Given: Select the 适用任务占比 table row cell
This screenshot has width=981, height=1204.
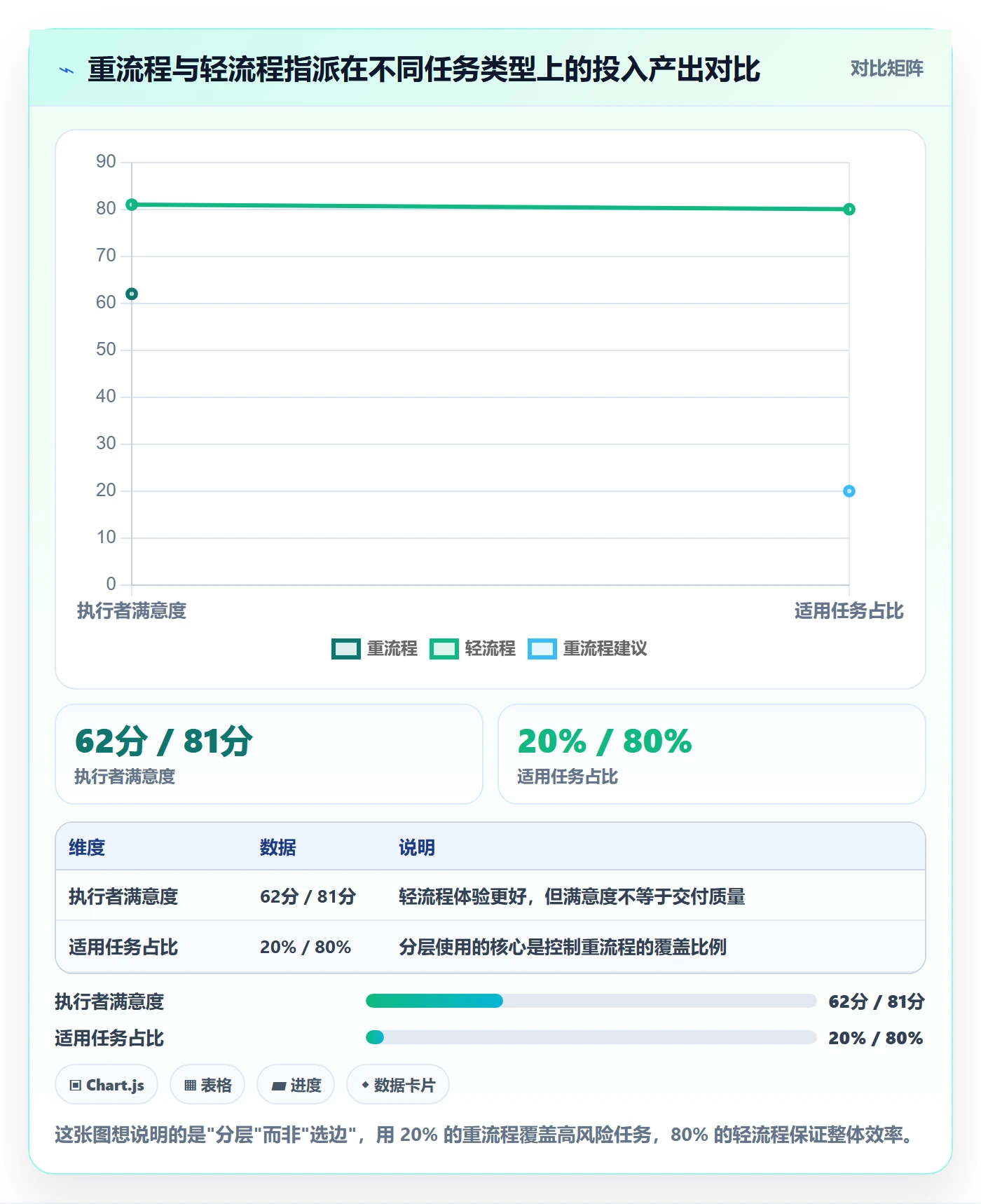Looking at the screenshot, I should pos(123,947).
